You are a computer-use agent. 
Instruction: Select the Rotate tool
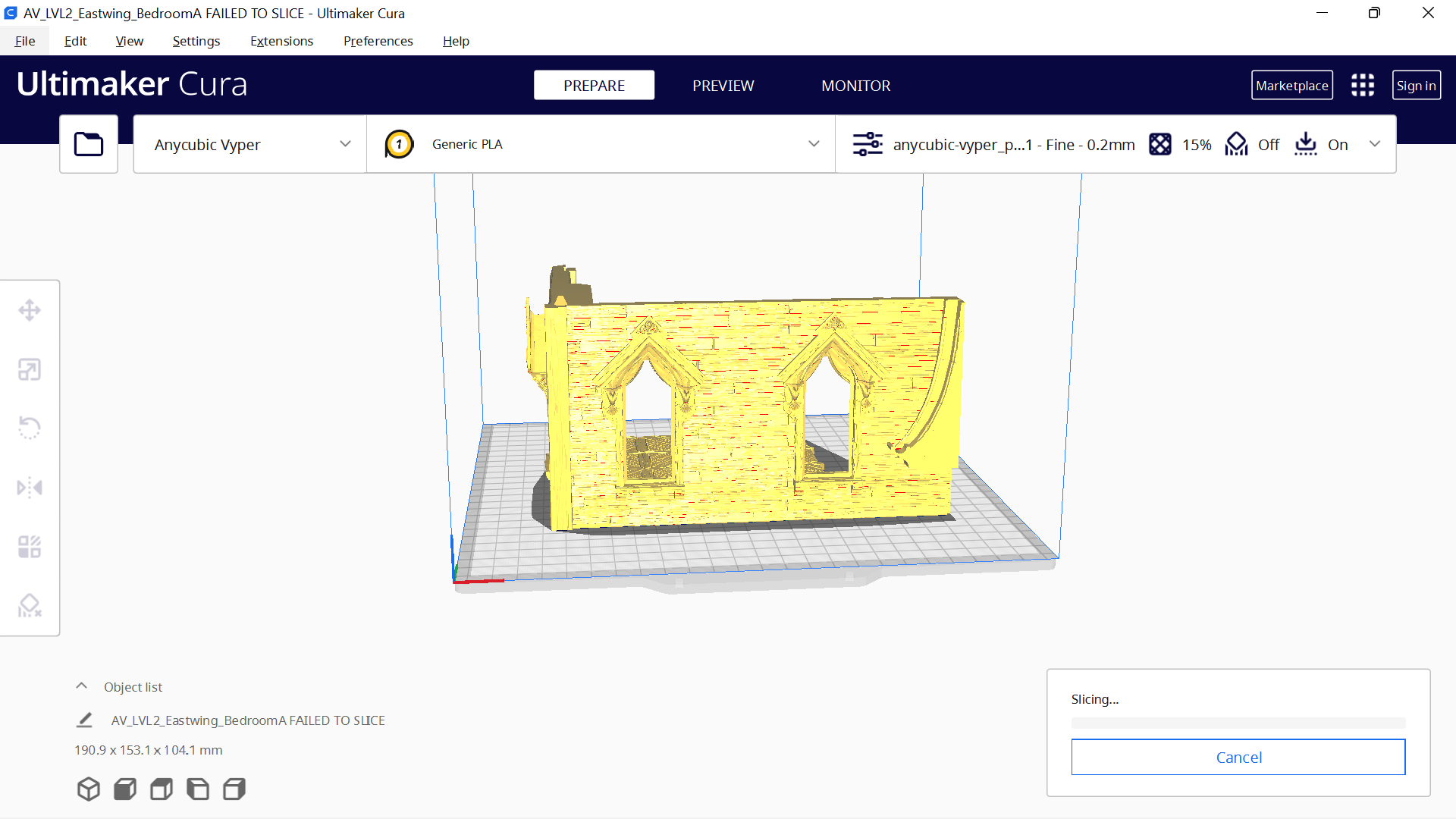coord(30,428)
